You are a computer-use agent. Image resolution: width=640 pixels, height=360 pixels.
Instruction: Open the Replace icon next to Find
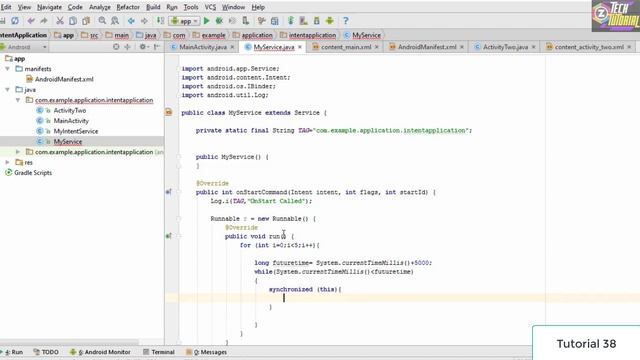(115, 21)
